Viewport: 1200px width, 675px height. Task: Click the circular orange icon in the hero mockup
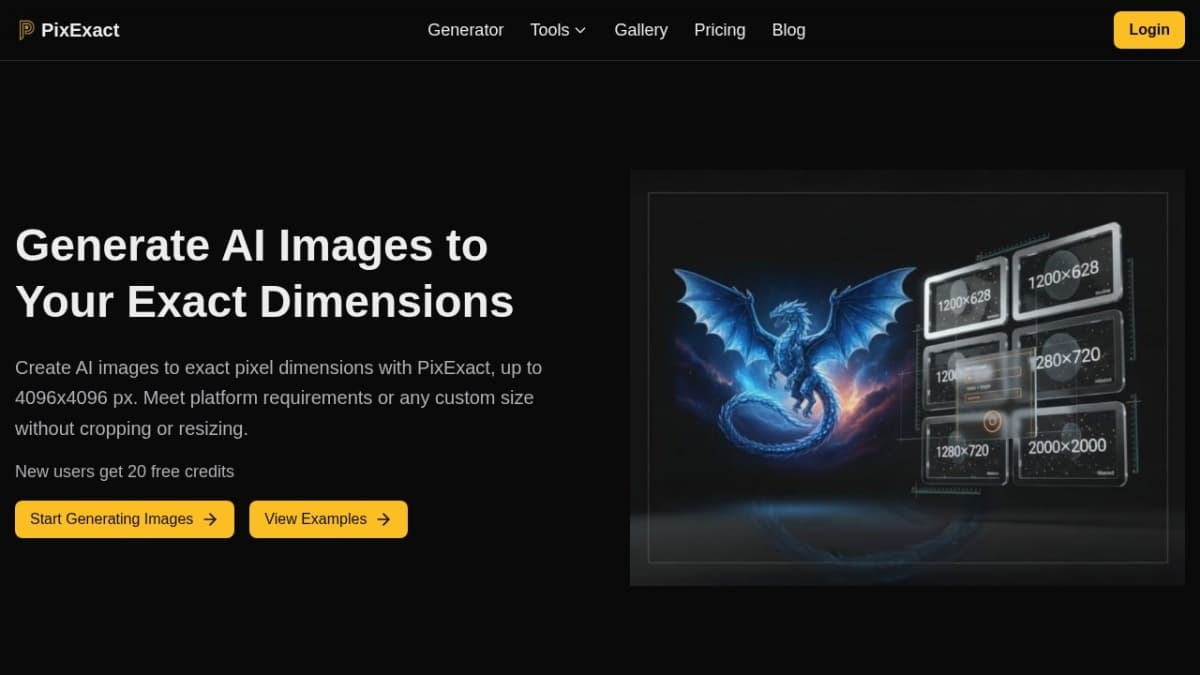click(992, 422)
